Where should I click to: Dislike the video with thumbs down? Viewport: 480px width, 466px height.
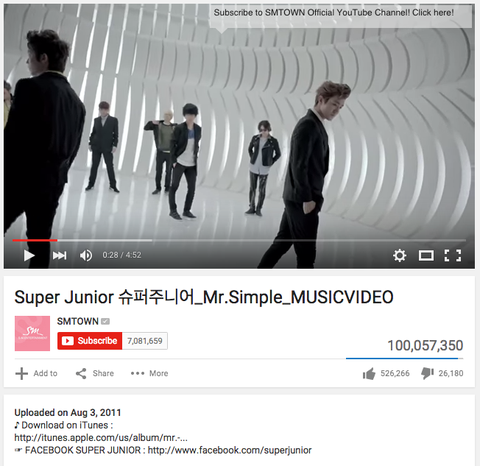coord(428,374)
